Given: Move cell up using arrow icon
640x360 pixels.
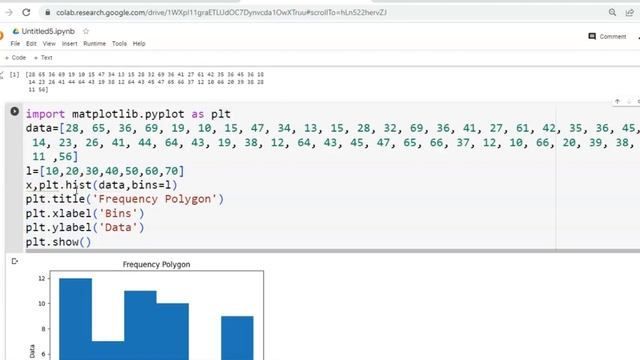Looking at the screenshot, I should tap(617, 101).
